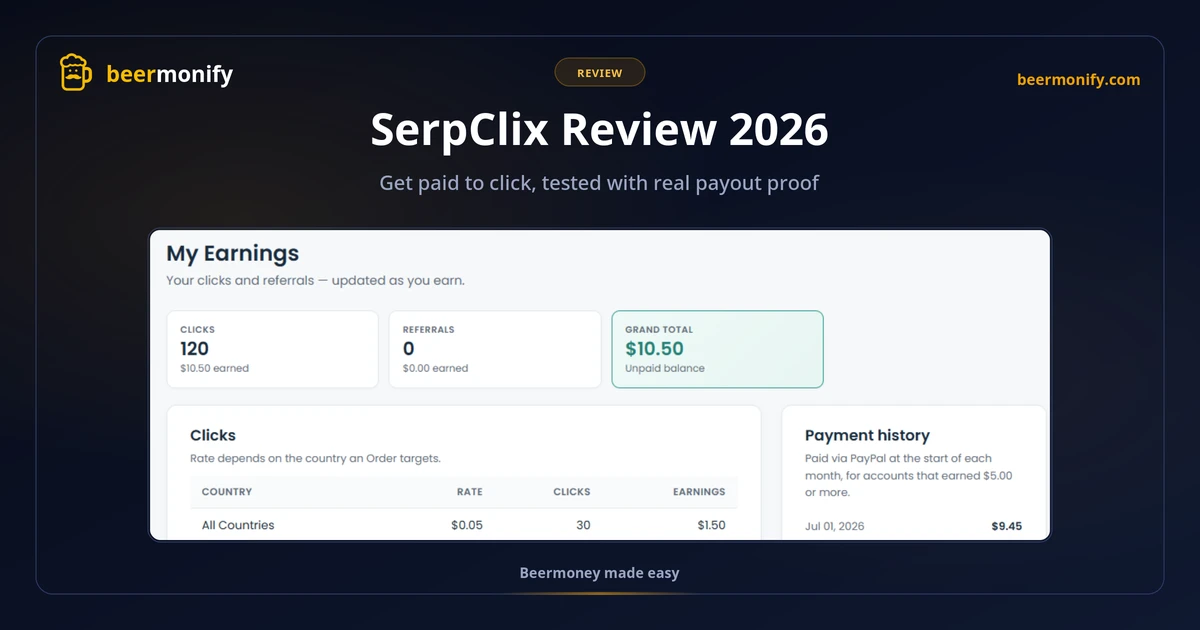Click the 'Unpaid balance' label
This screenshot has height=630, width=1200.
665,368
